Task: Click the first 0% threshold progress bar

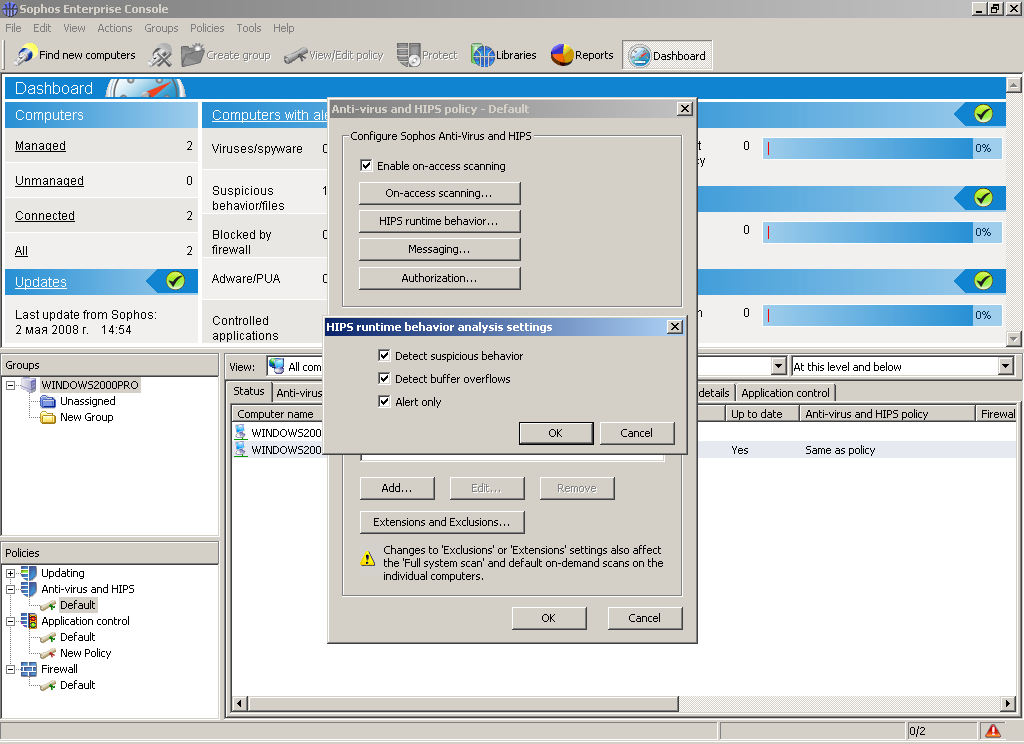Action: coord(882,148)
